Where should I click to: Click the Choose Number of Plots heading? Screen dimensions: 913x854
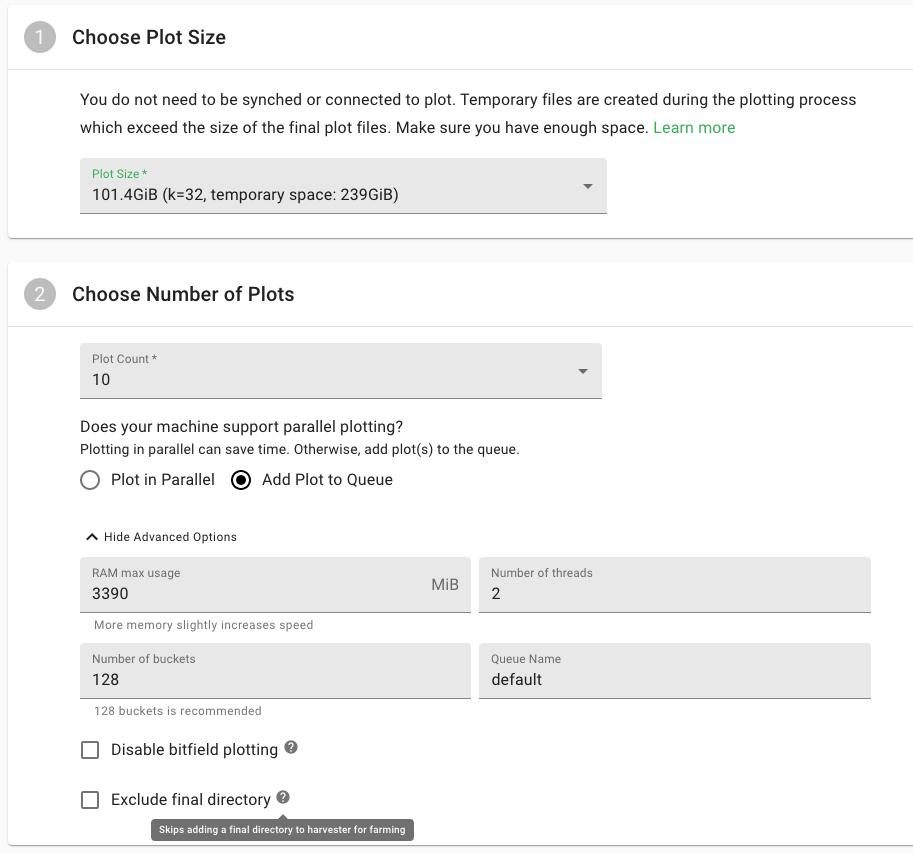[x=183, y=294]
